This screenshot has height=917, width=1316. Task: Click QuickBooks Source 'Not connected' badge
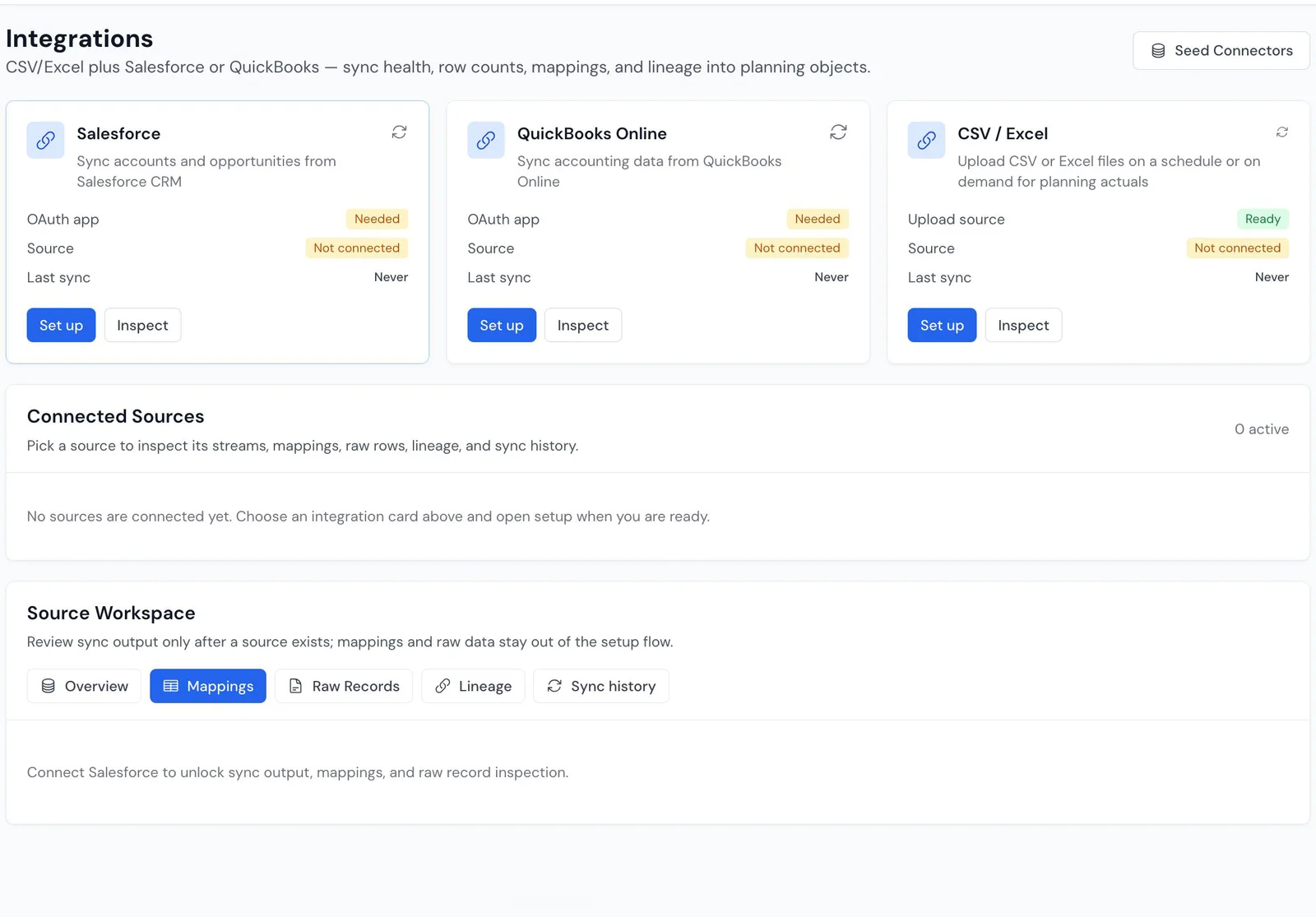[797, 248]
